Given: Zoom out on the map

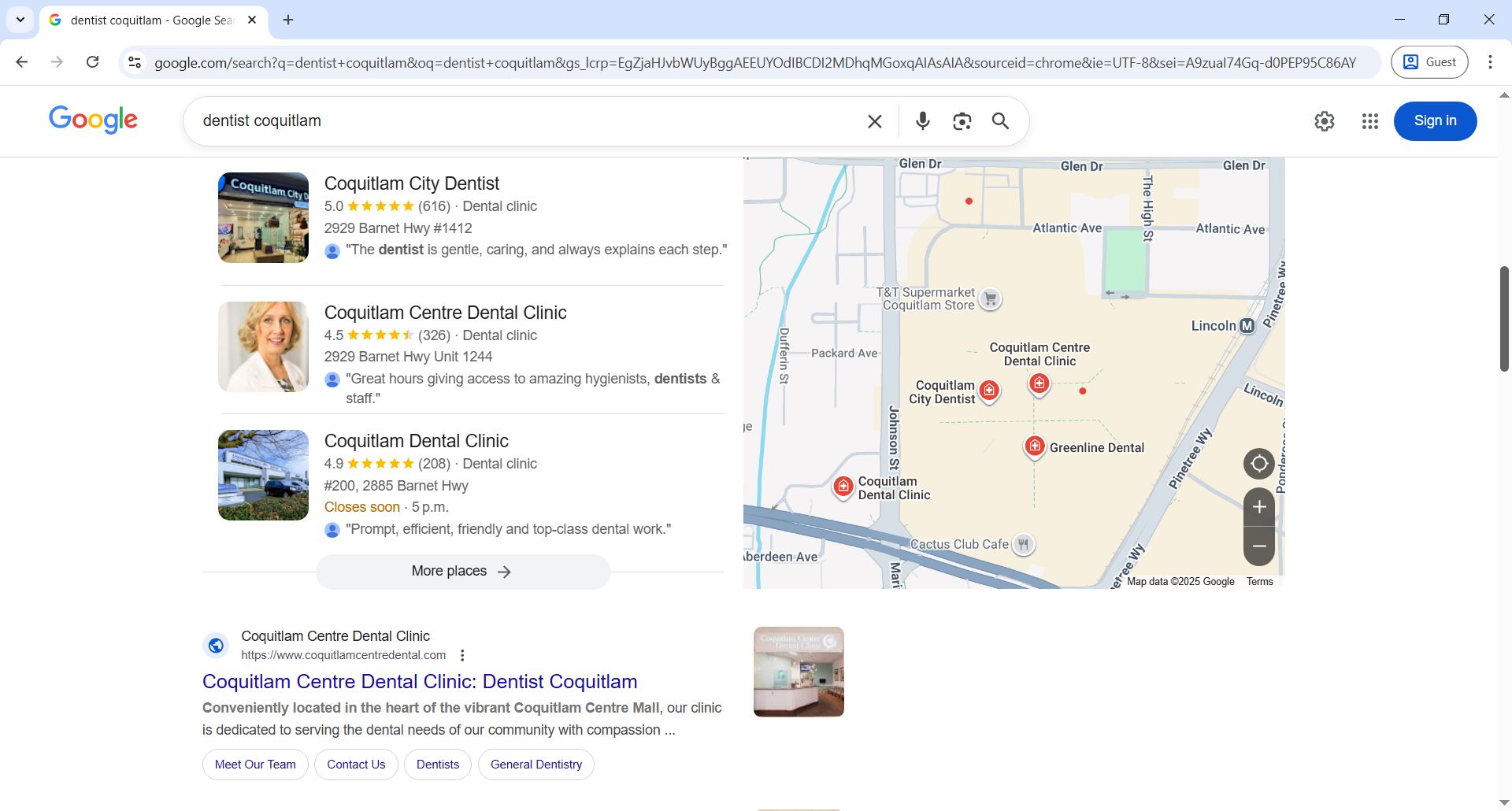Looking at the screenshot, I should tap(1258, 546).
